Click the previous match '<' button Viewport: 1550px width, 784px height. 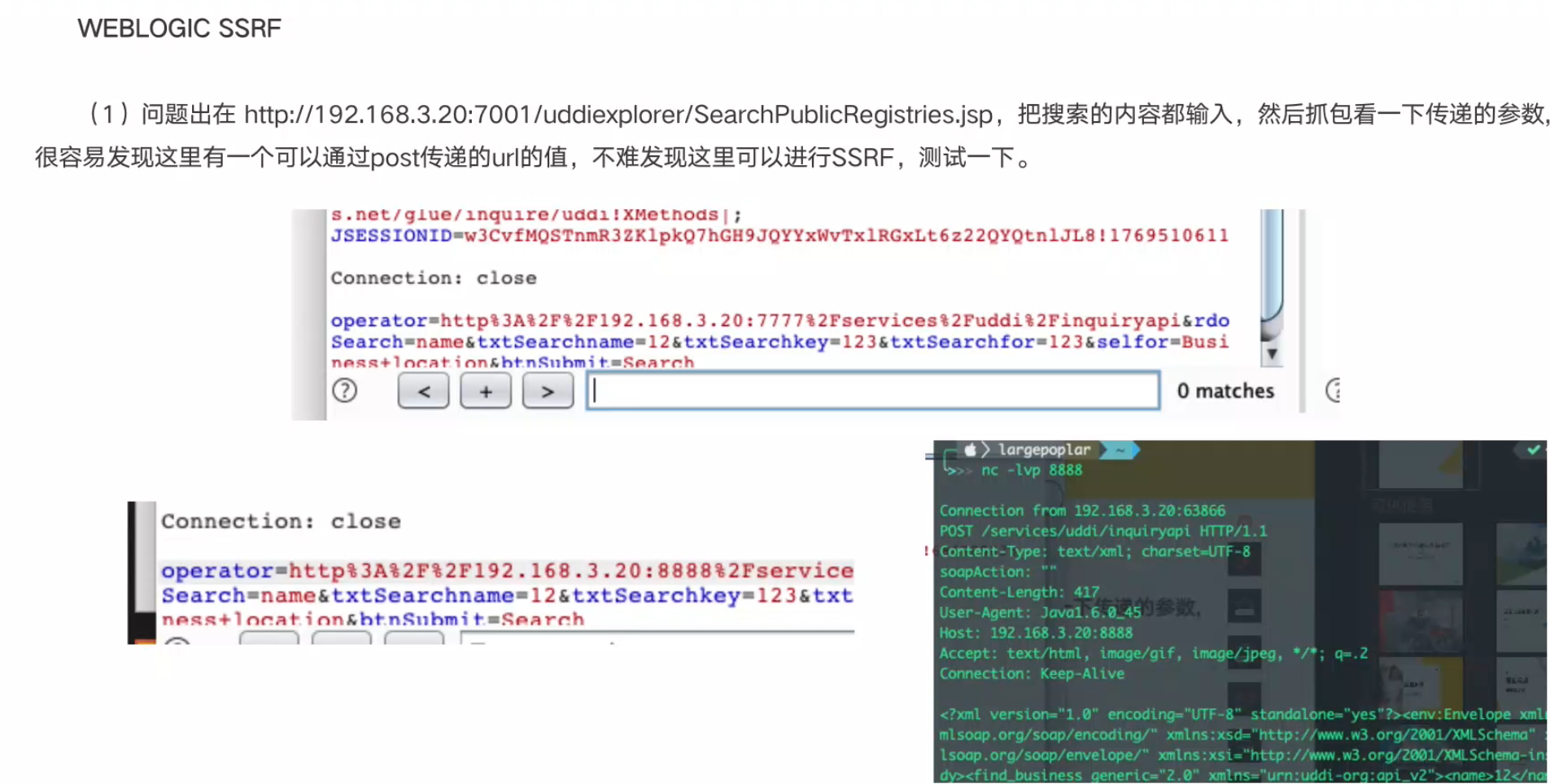pos(423,391)
